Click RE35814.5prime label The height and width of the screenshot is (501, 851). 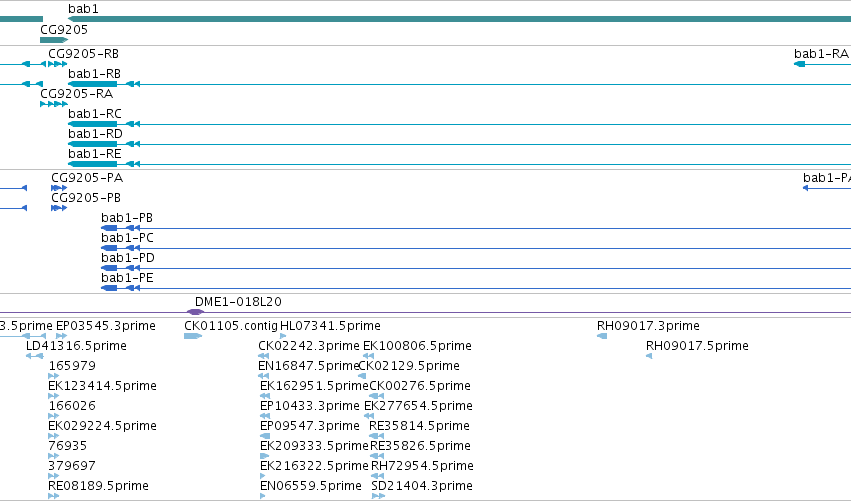pyautogui.click(x=420, y=426)
